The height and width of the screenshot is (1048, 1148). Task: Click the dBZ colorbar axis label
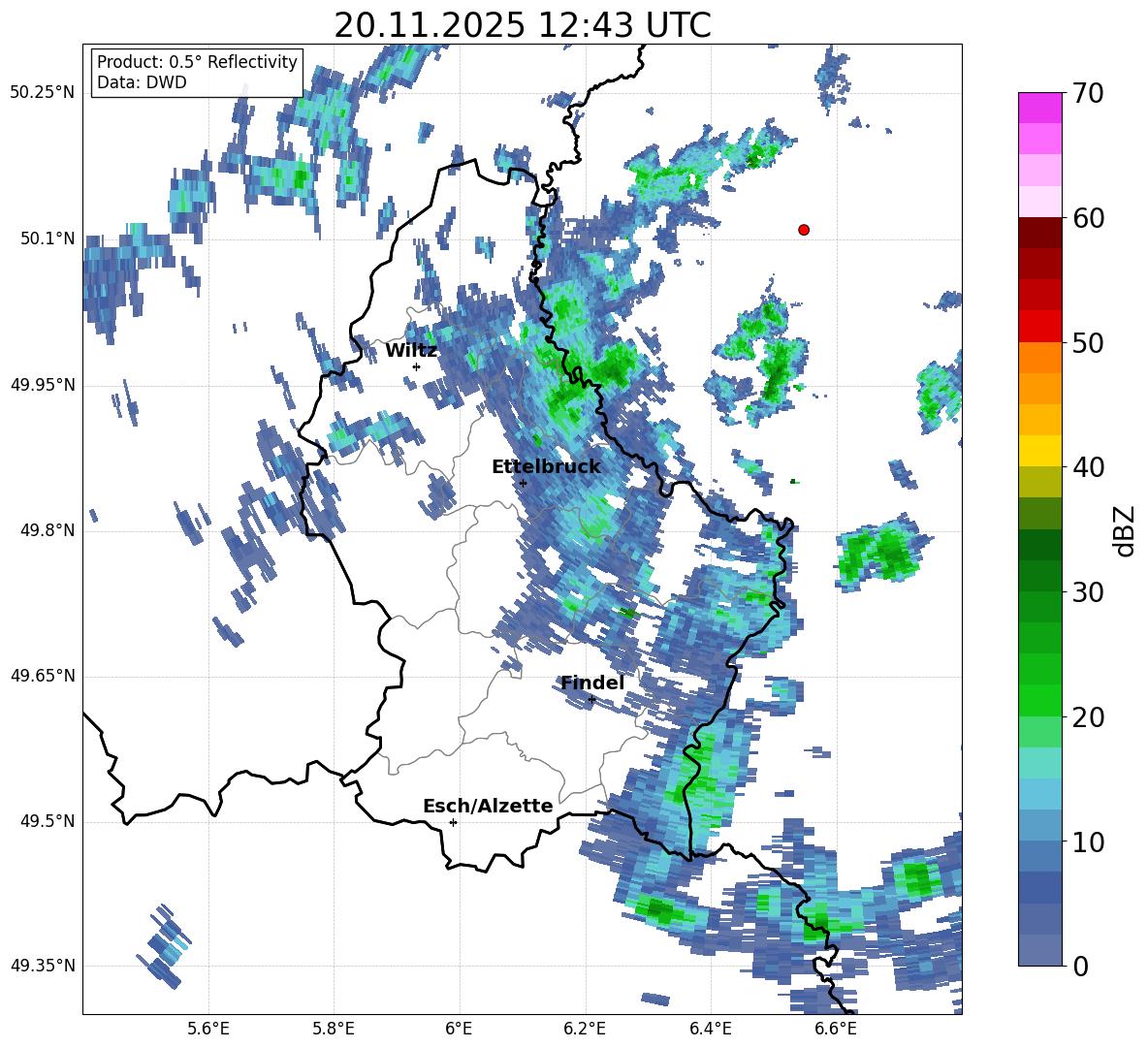pos(1126,530)
